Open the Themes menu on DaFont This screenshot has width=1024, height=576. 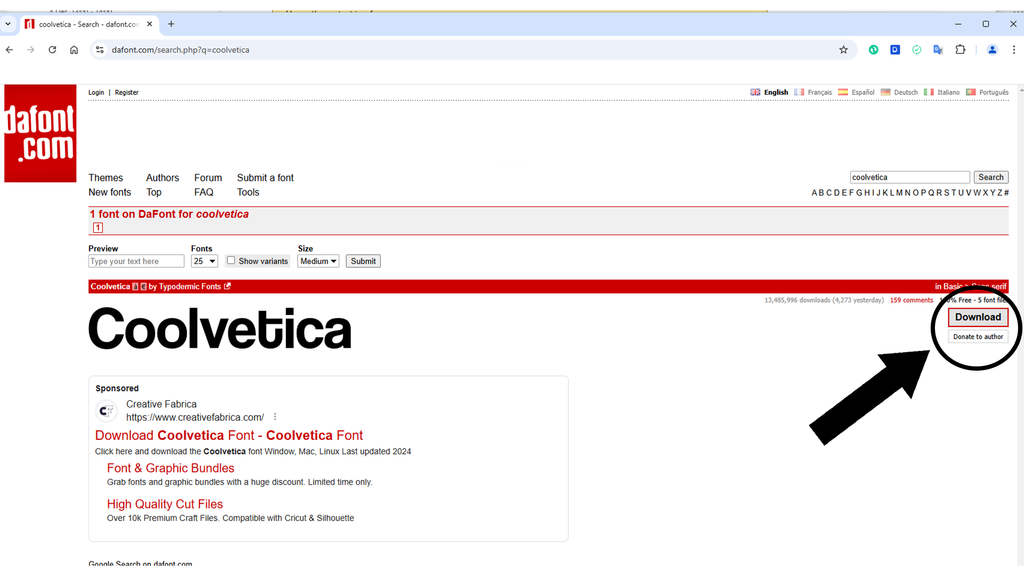(107, 177)
